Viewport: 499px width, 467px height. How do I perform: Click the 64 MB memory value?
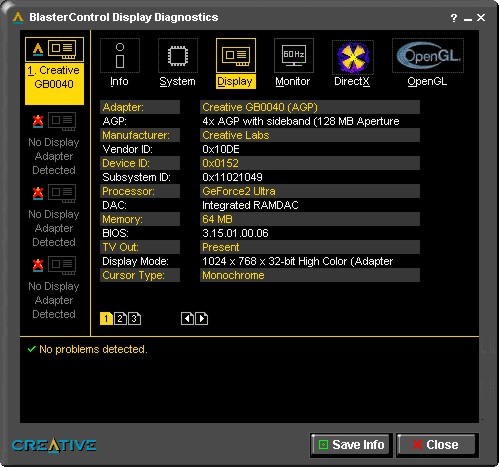pyautogui.click(x=310, y=219)
